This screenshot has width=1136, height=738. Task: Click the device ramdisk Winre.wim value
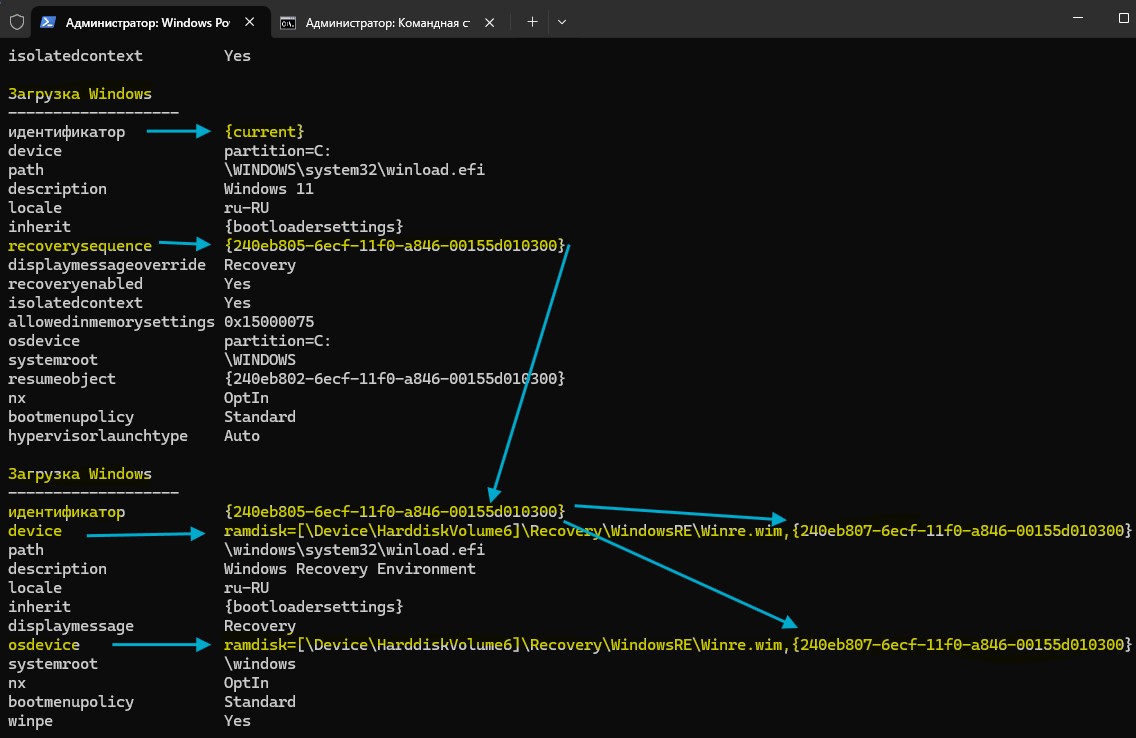coord(677,531)
